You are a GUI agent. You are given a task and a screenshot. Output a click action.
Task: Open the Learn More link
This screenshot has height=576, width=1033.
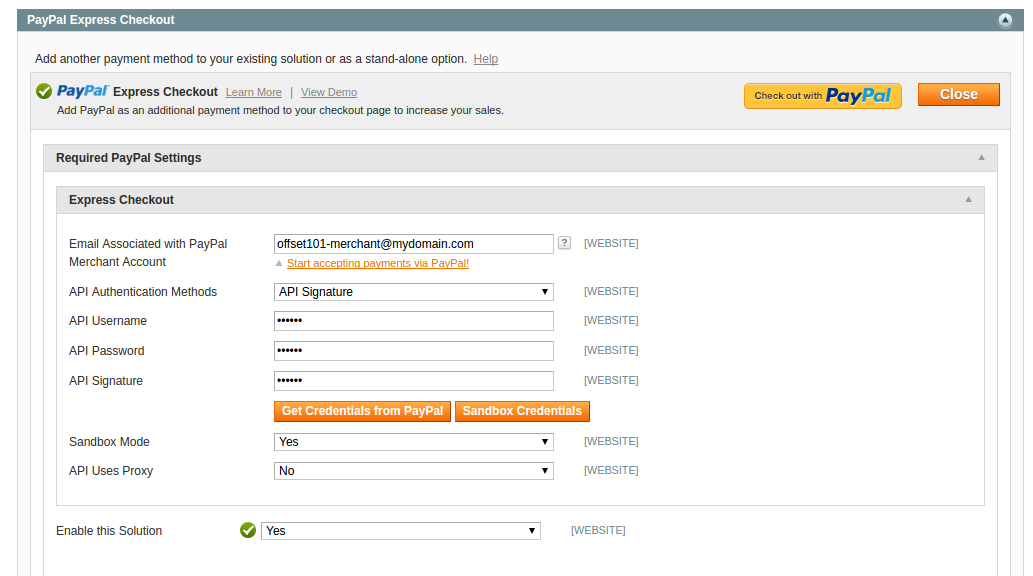(x=253, y=93)
